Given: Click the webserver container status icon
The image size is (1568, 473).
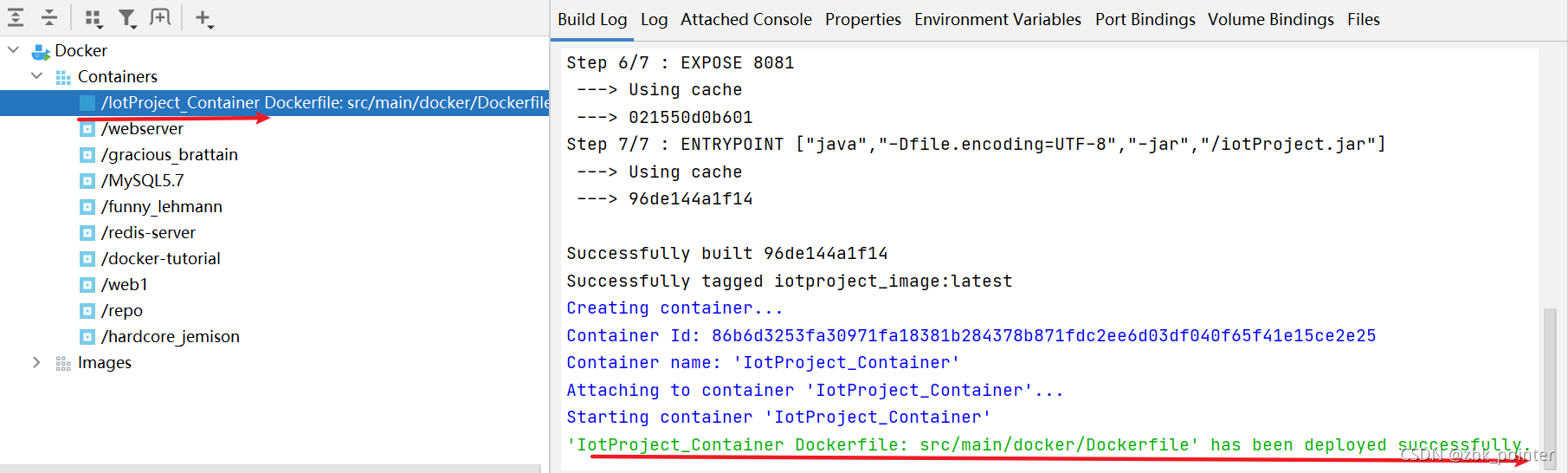Looking at the screenshot, I should point(87,129).
